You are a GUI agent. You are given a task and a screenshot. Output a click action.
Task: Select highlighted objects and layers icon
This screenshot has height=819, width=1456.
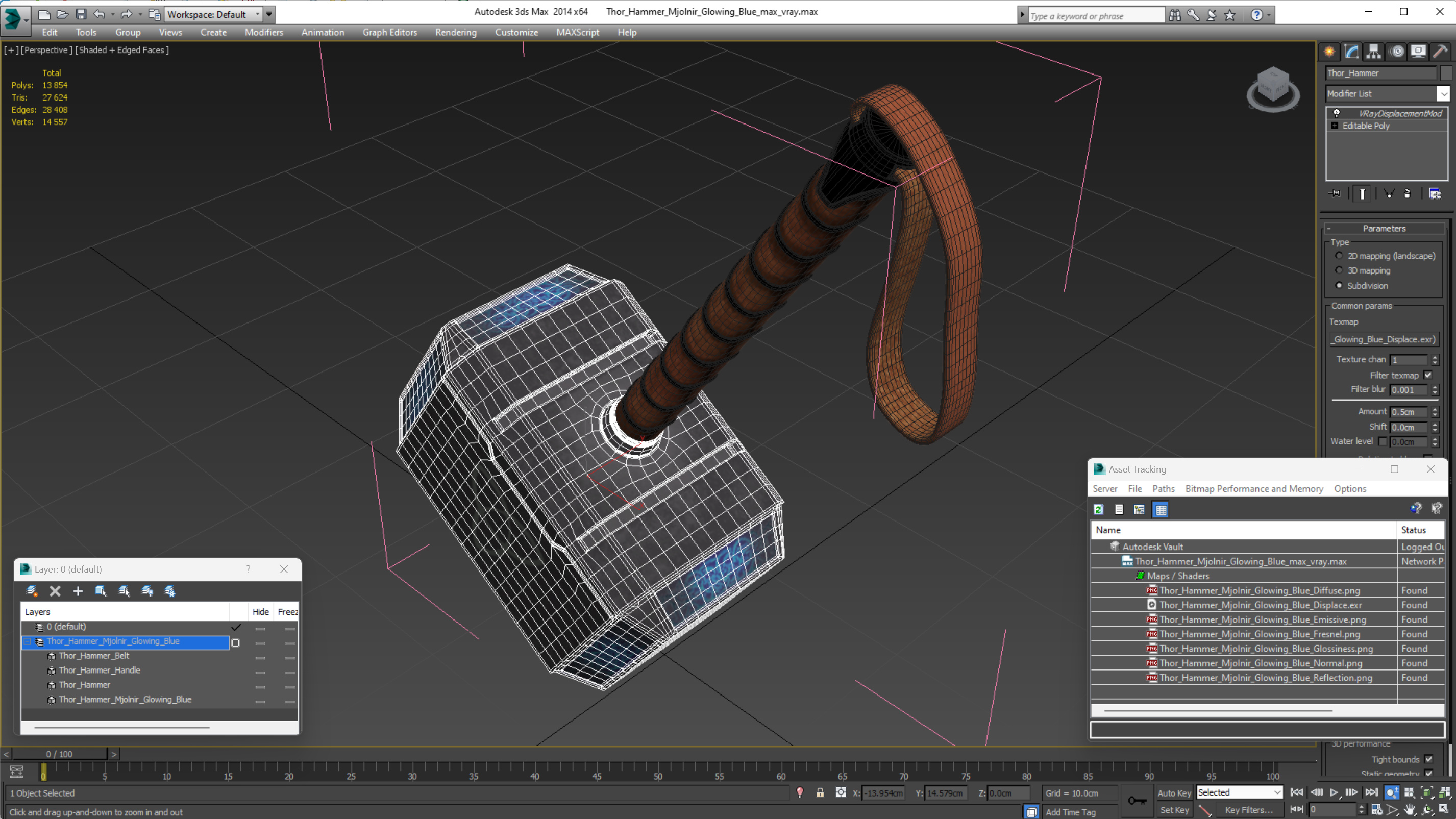[x=101, y=591]
